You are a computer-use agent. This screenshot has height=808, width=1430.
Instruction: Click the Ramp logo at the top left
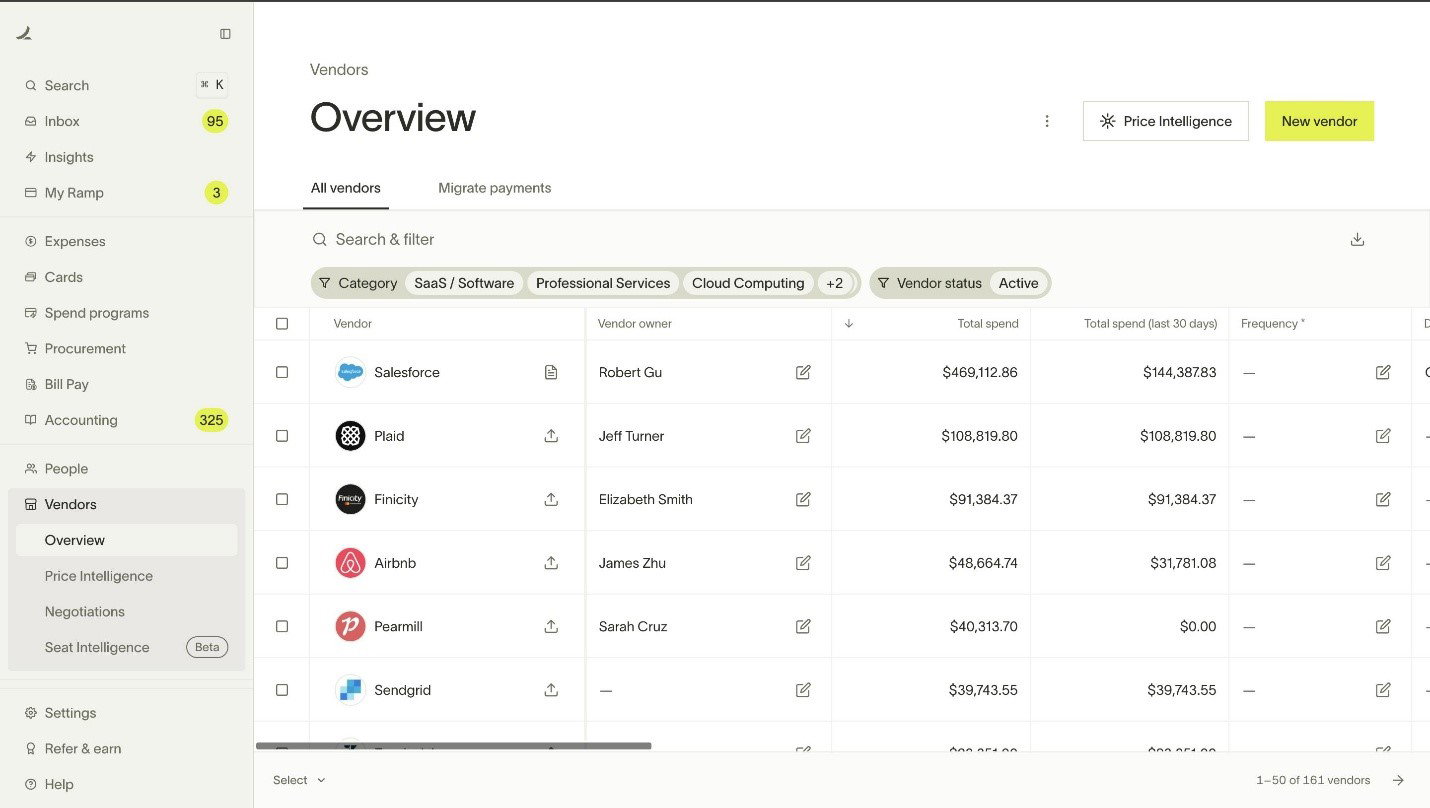(24, 33)
